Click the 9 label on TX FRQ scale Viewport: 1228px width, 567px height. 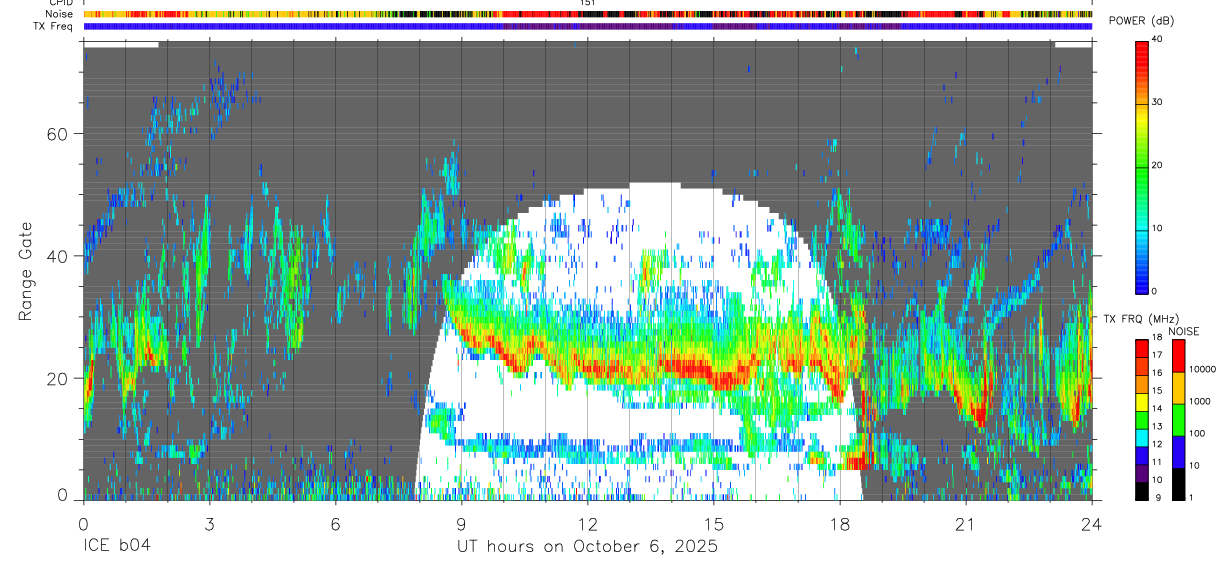1158,498
